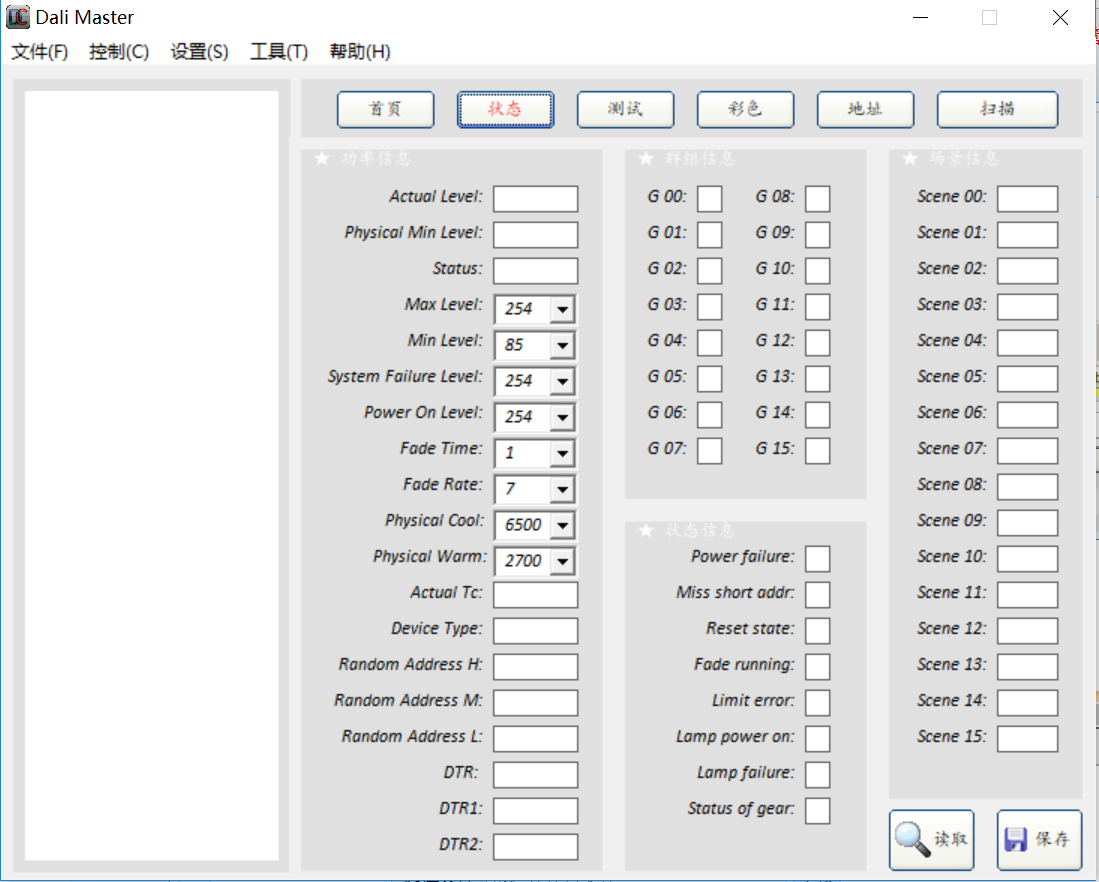
Task: Open the Min Level combo box arrow
Action: (562, 345)
